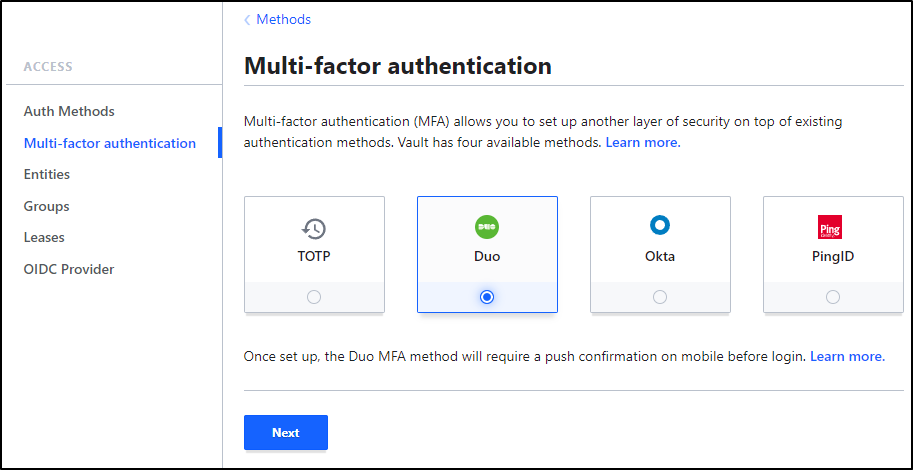This screenshot has width=913, height=470.
Task: Open Multi-factor authentication sidebar item
Action: click(x=109, y=143)
